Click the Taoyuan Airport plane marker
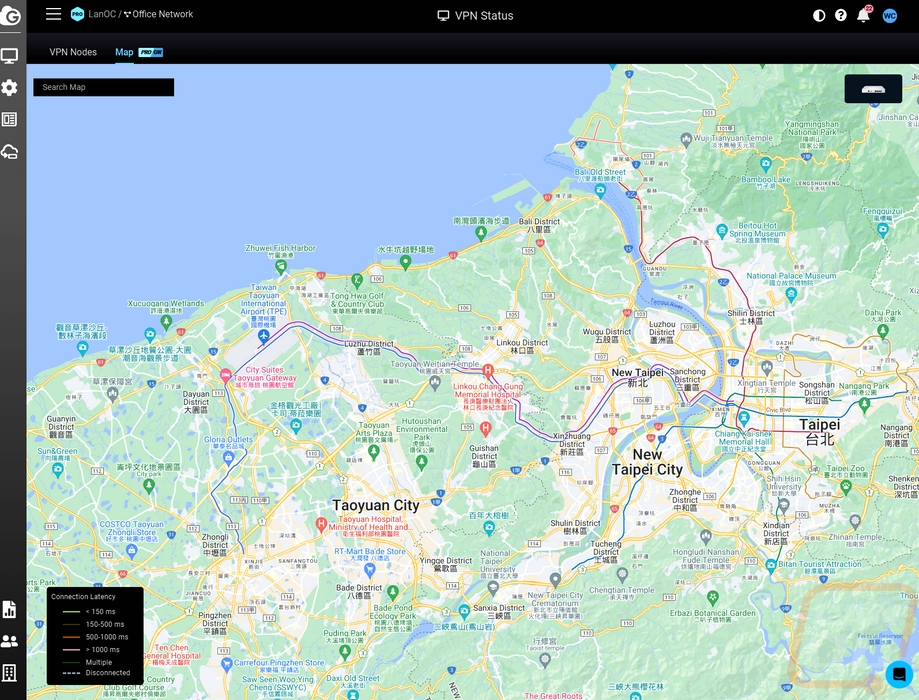 coord(264,335)
